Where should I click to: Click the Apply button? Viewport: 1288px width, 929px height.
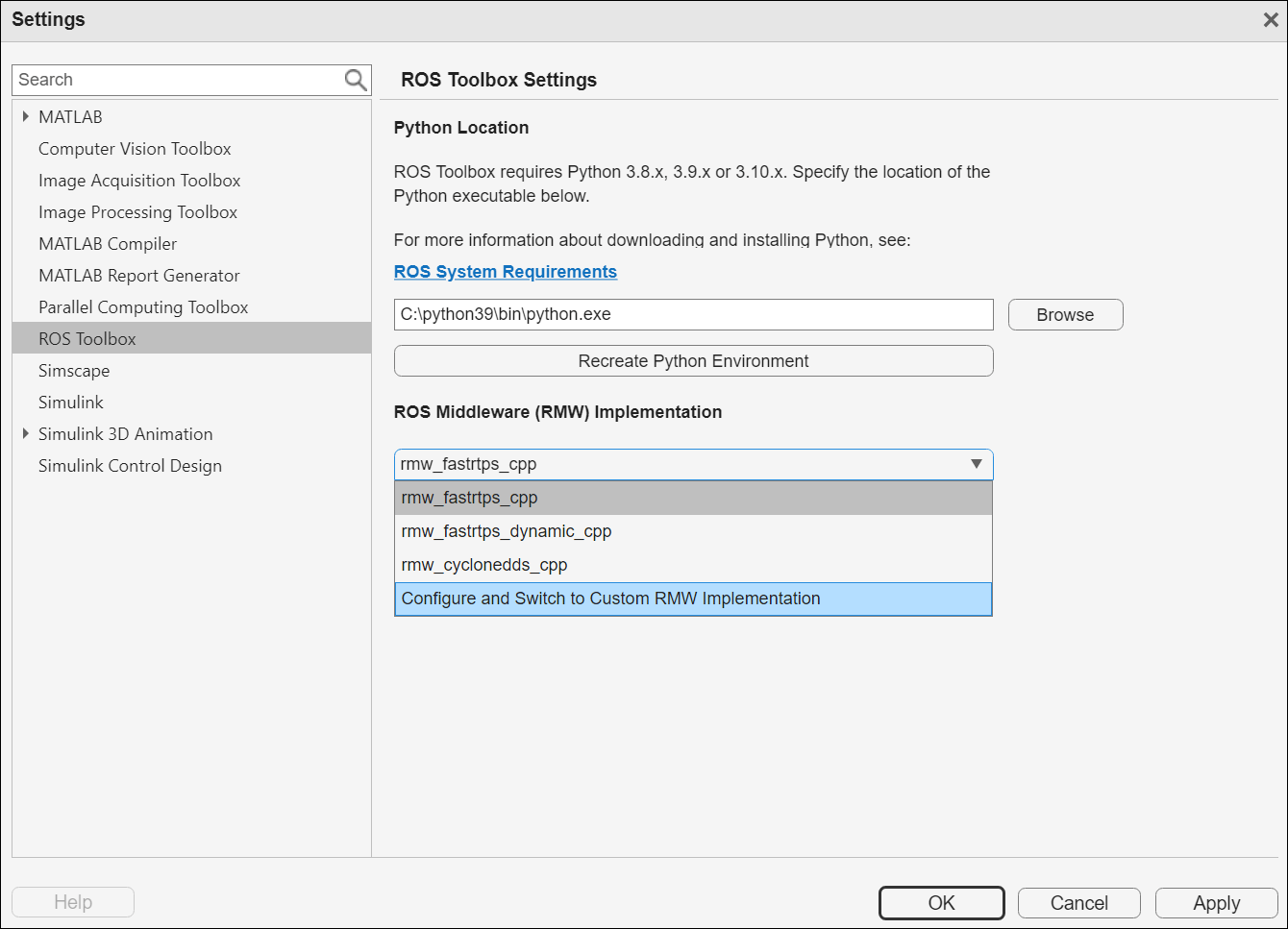click(x=1216, y=903)
